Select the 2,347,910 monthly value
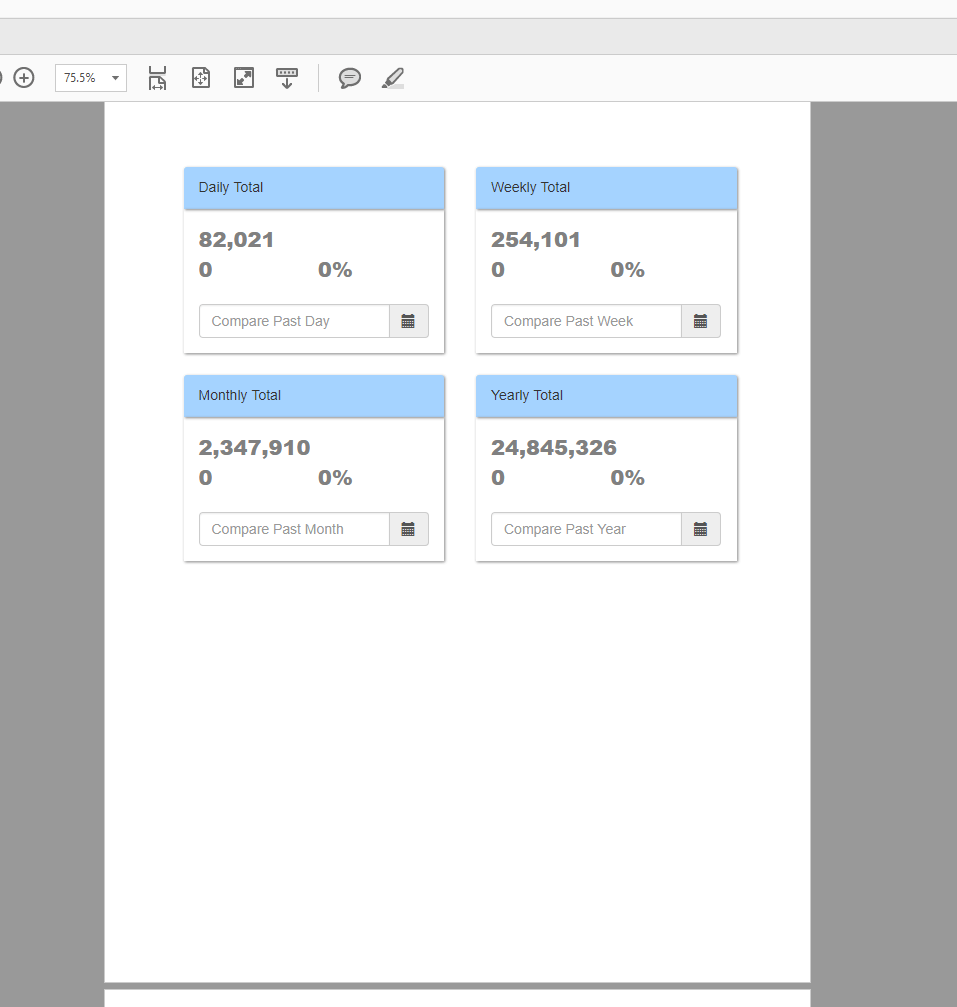 (x=254, y=448)
